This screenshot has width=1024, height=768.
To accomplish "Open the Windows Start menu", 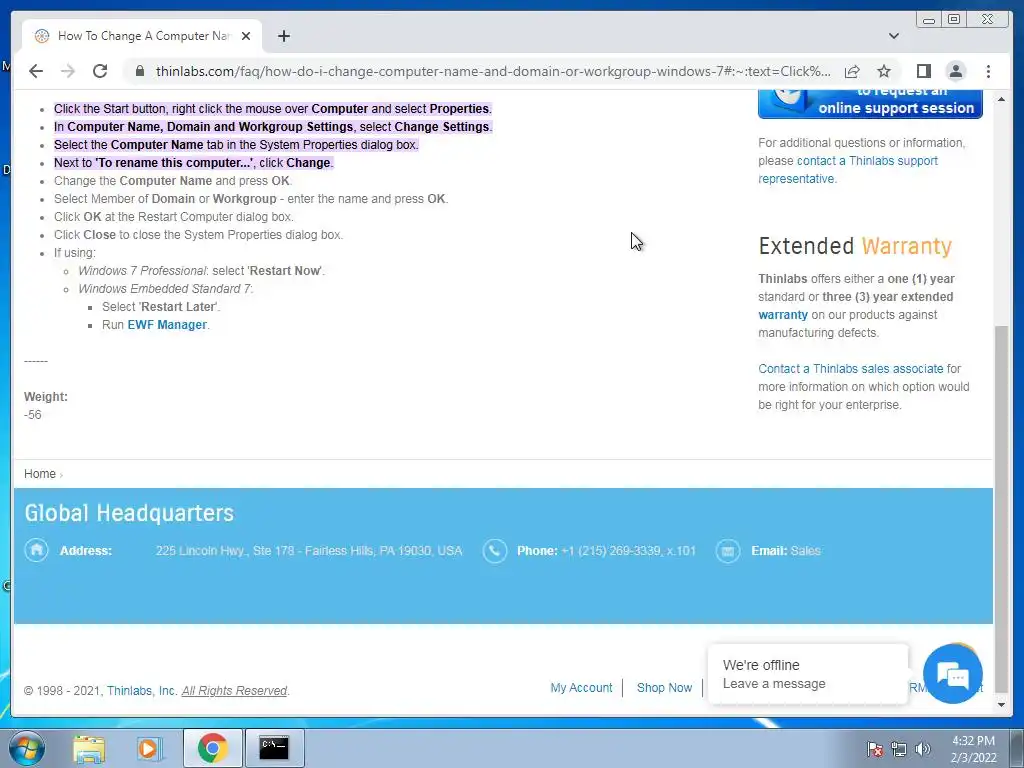I will click(27, 748).
